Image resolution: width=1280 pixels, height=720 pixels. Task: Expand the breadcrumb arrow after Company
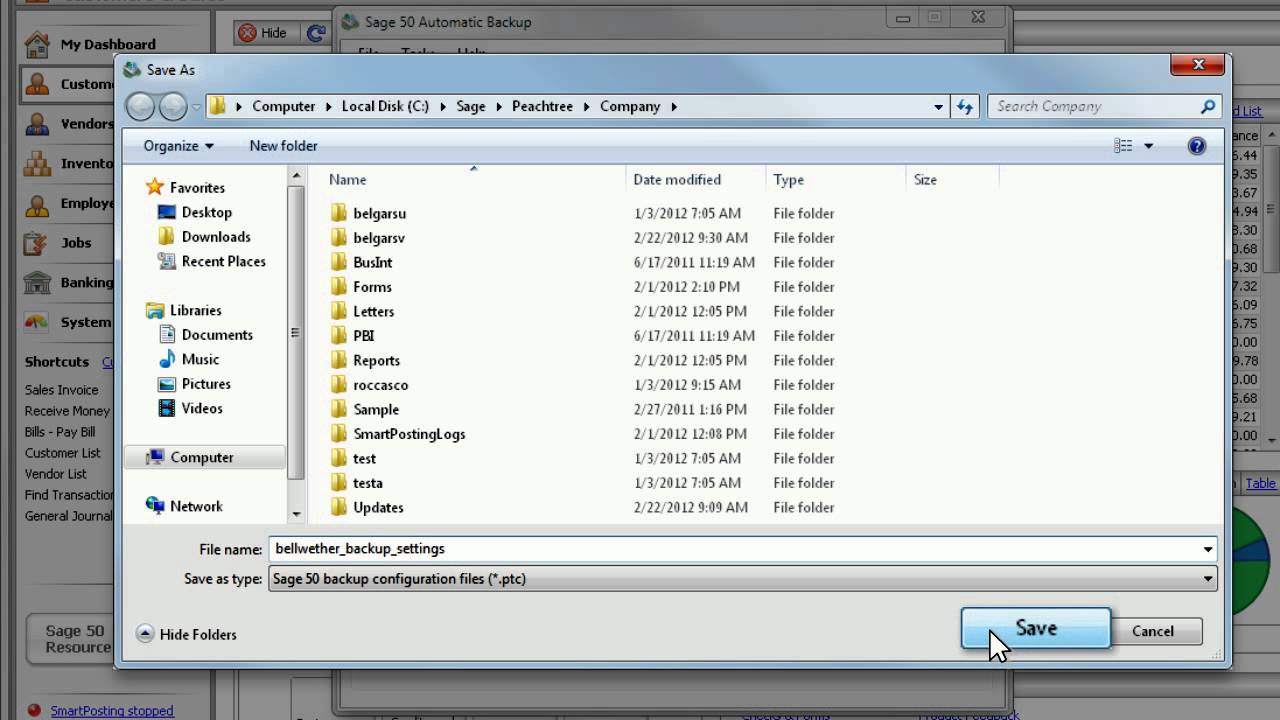pos(674,106)
